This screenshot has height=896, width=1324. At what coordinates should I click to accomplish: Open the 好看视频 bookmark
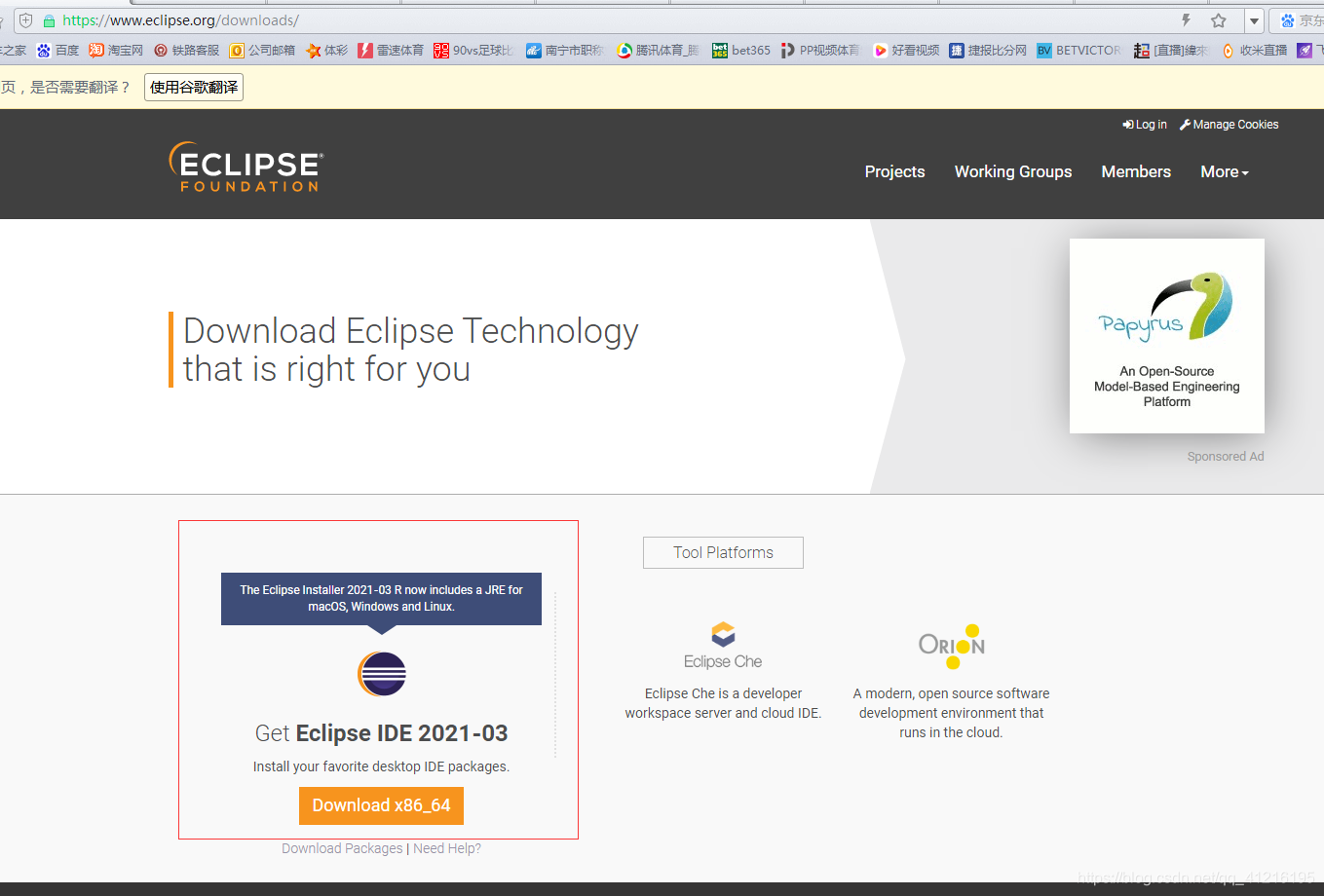tap(906, 51)
